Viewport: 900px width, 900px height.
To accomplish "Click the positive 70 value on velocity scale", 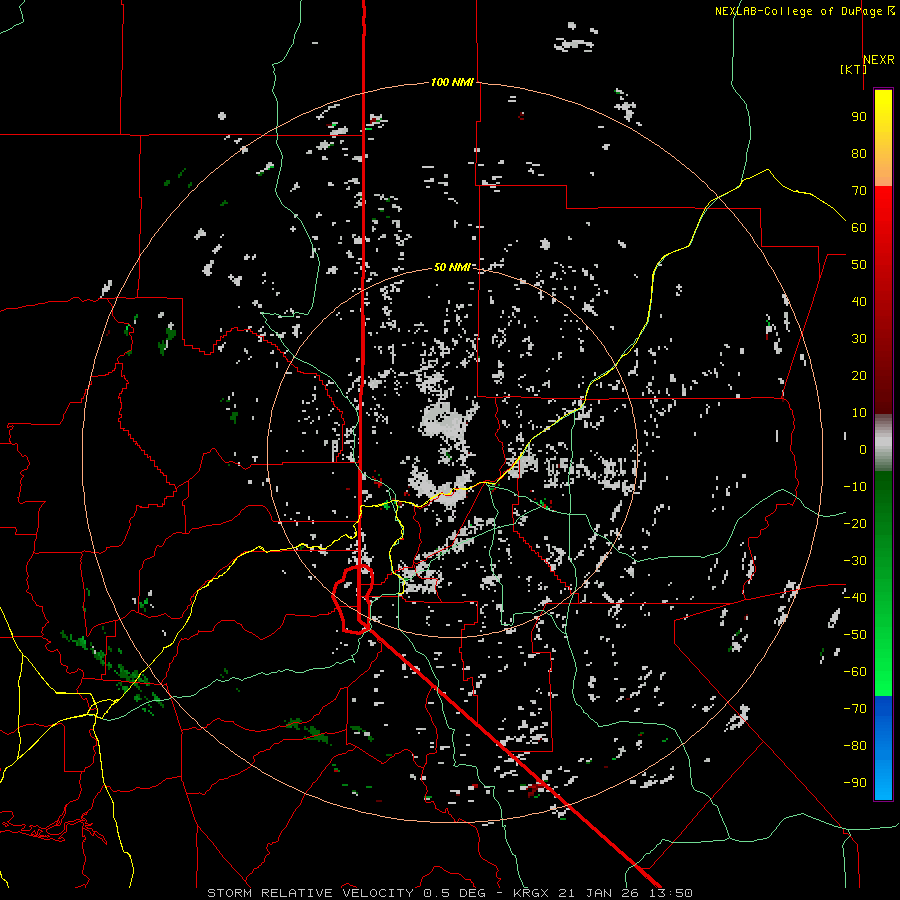I will (x=859, y=191).
